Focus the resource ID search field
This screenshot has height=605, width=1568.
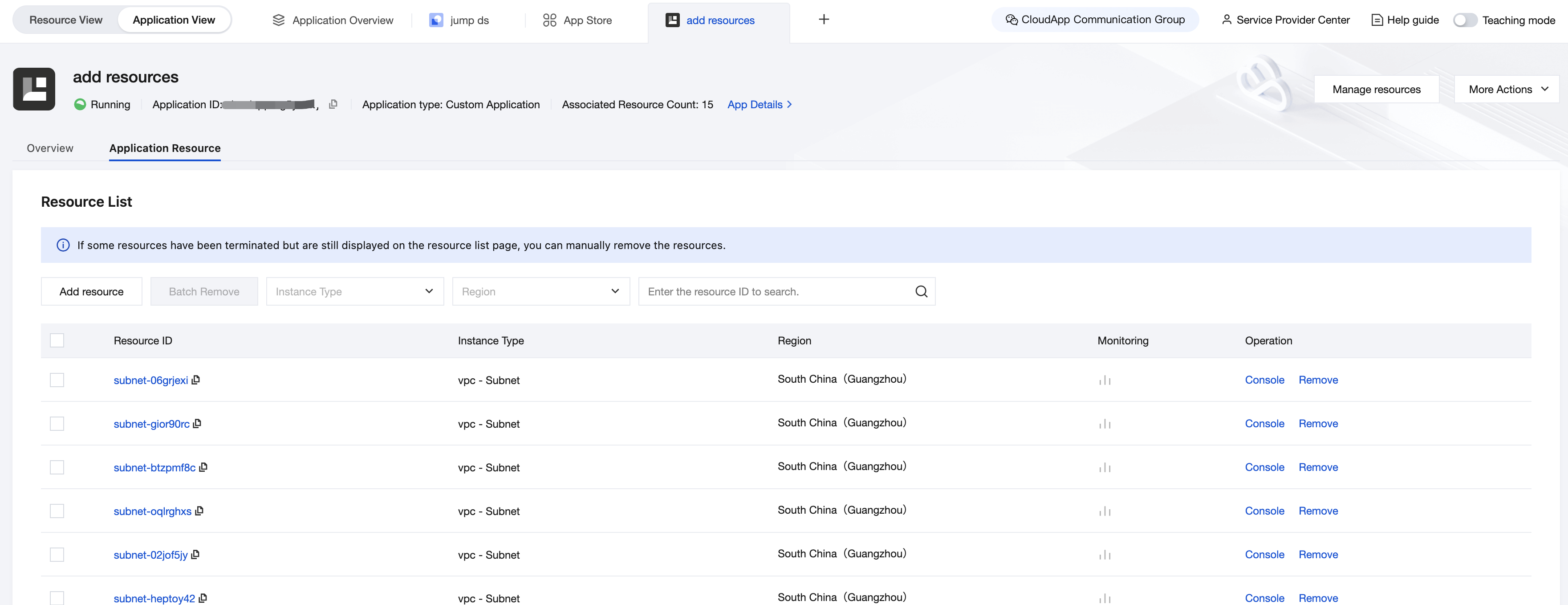pos(773,291)
